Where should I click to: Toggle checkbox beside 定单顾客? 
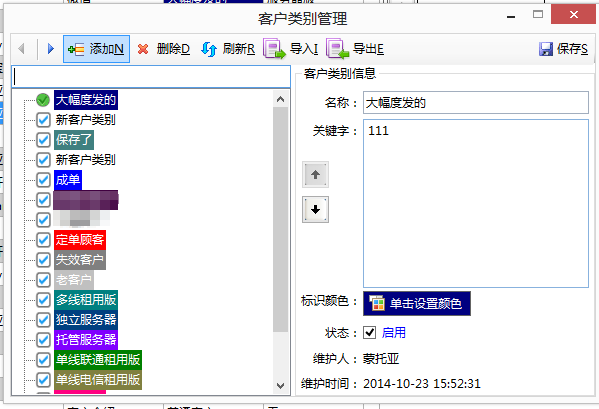pyautogui.click(x=43, y=240)
